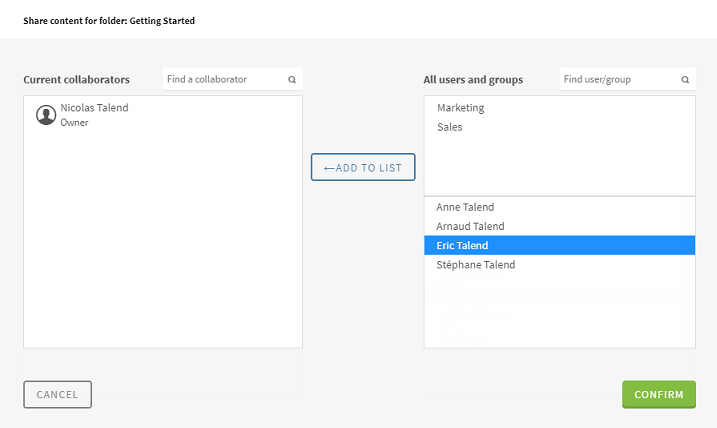Click the Share content dialog title

click(x=109, y=19)
